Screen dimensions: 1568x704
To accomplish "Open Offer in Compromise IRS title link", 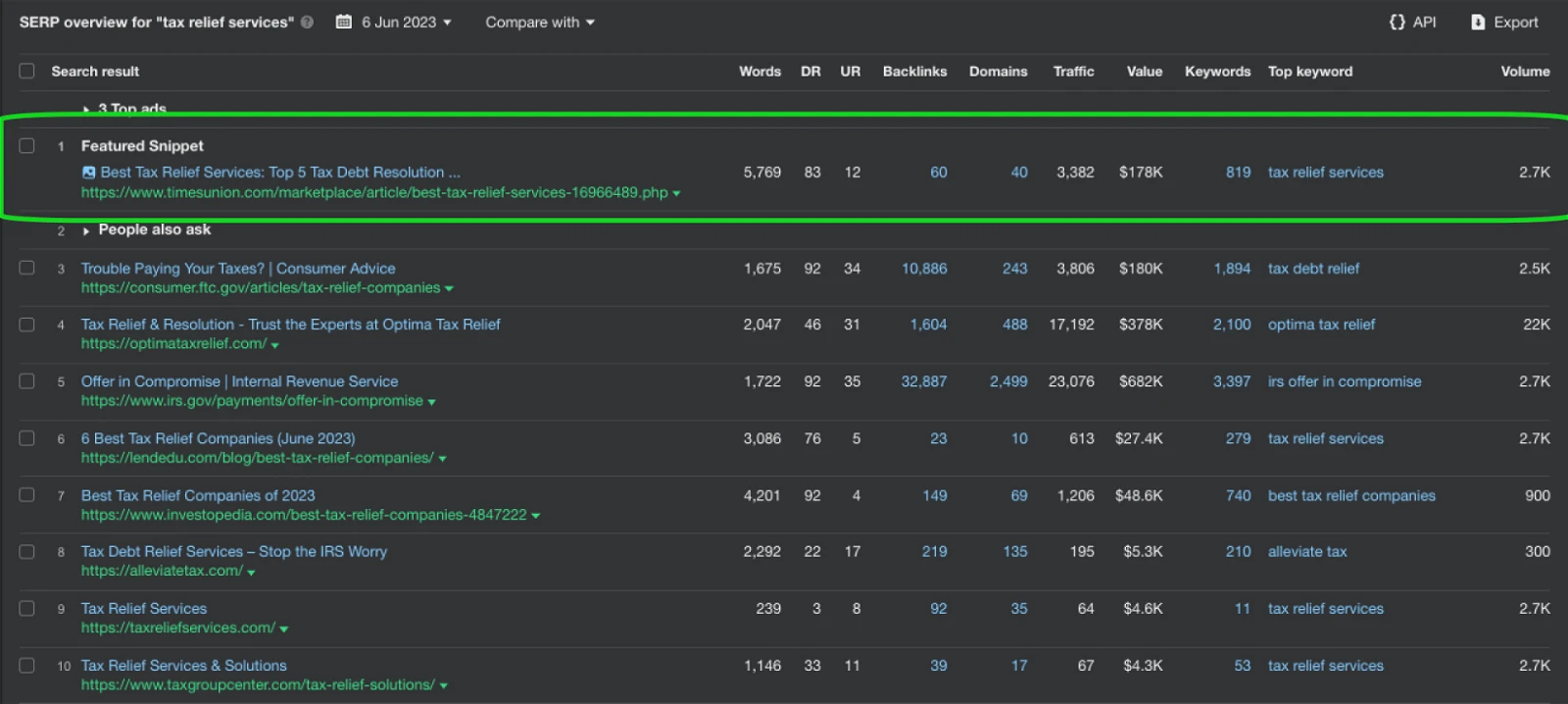I will [239, 381].
